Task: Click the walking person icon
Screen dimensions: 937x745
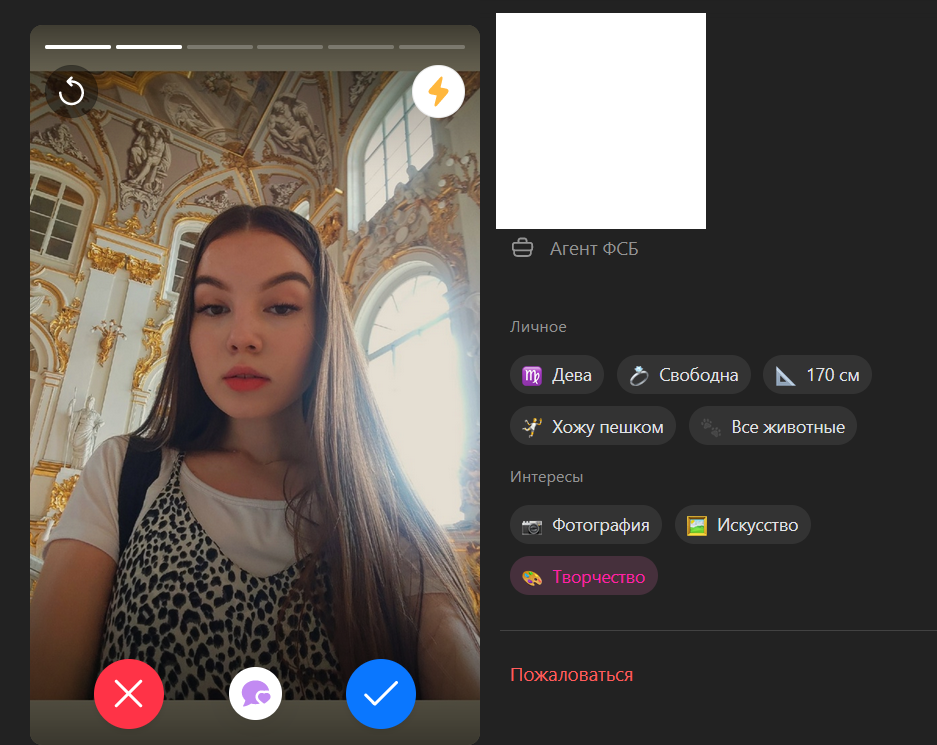Action: [532, 427]
